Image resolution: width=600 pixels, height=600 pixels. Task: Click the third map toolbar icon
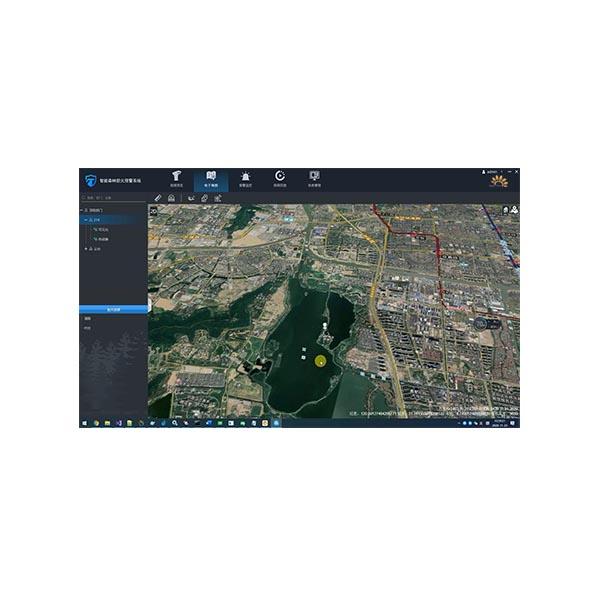(189, 198)
